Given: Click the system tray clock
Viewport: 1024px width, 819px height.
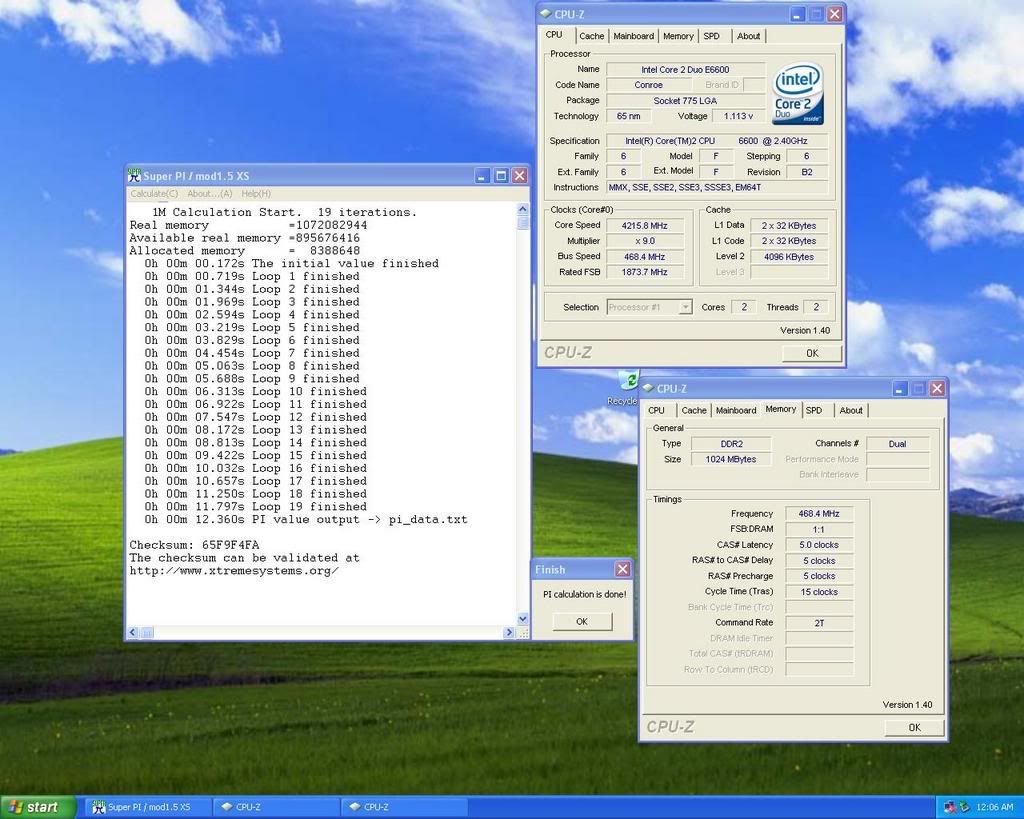Looking at the screenshot, I should [997, 806].
